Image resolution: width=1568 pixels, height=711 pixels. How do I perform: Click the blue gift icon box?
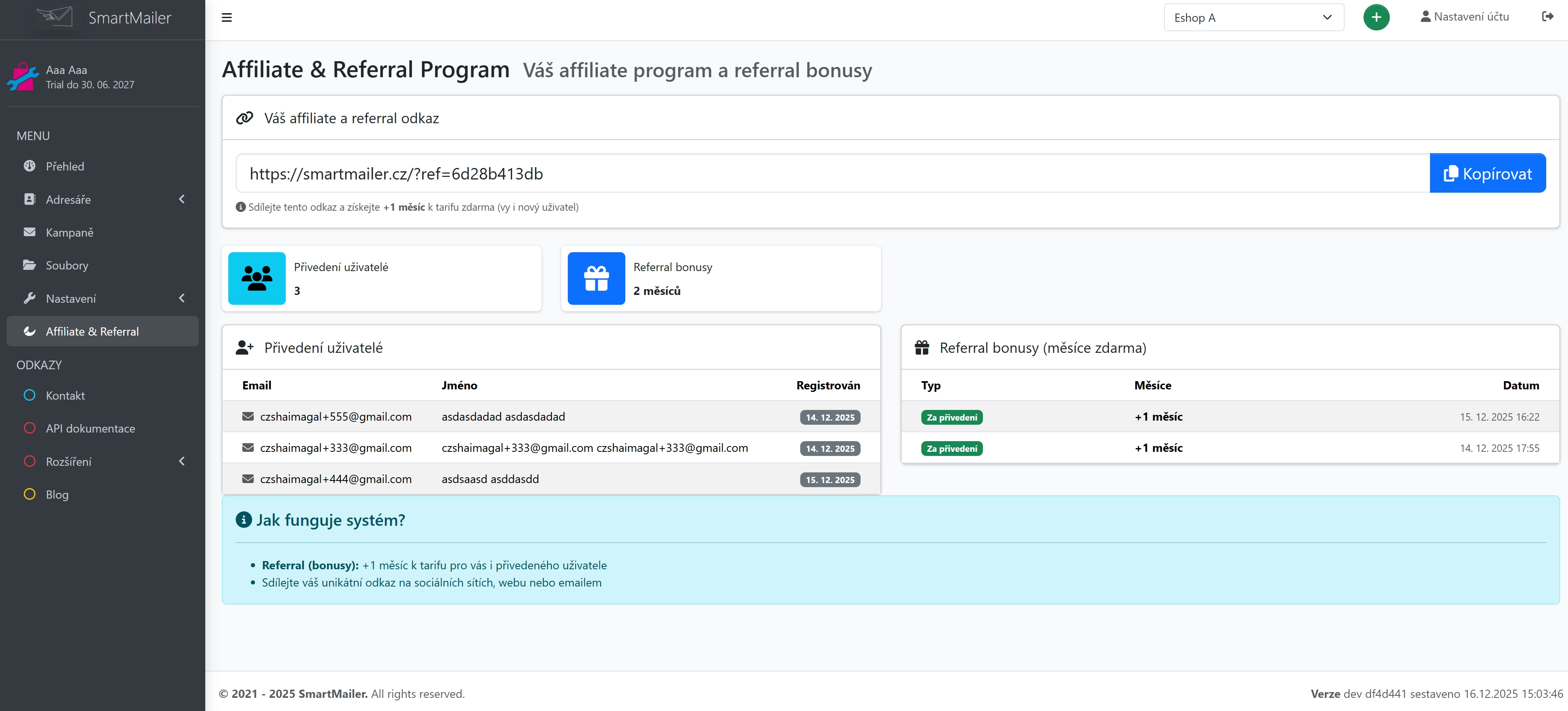(596, 278)
